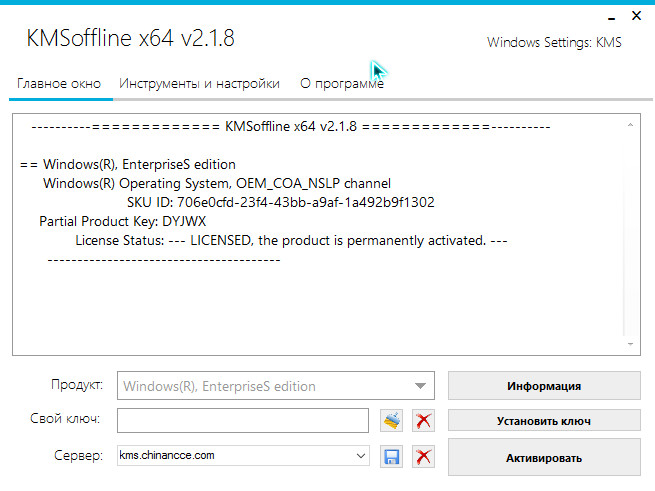The image size is (655, 491).
Task: Click red X next to Свой ключ field
Action: pos(423,421)
